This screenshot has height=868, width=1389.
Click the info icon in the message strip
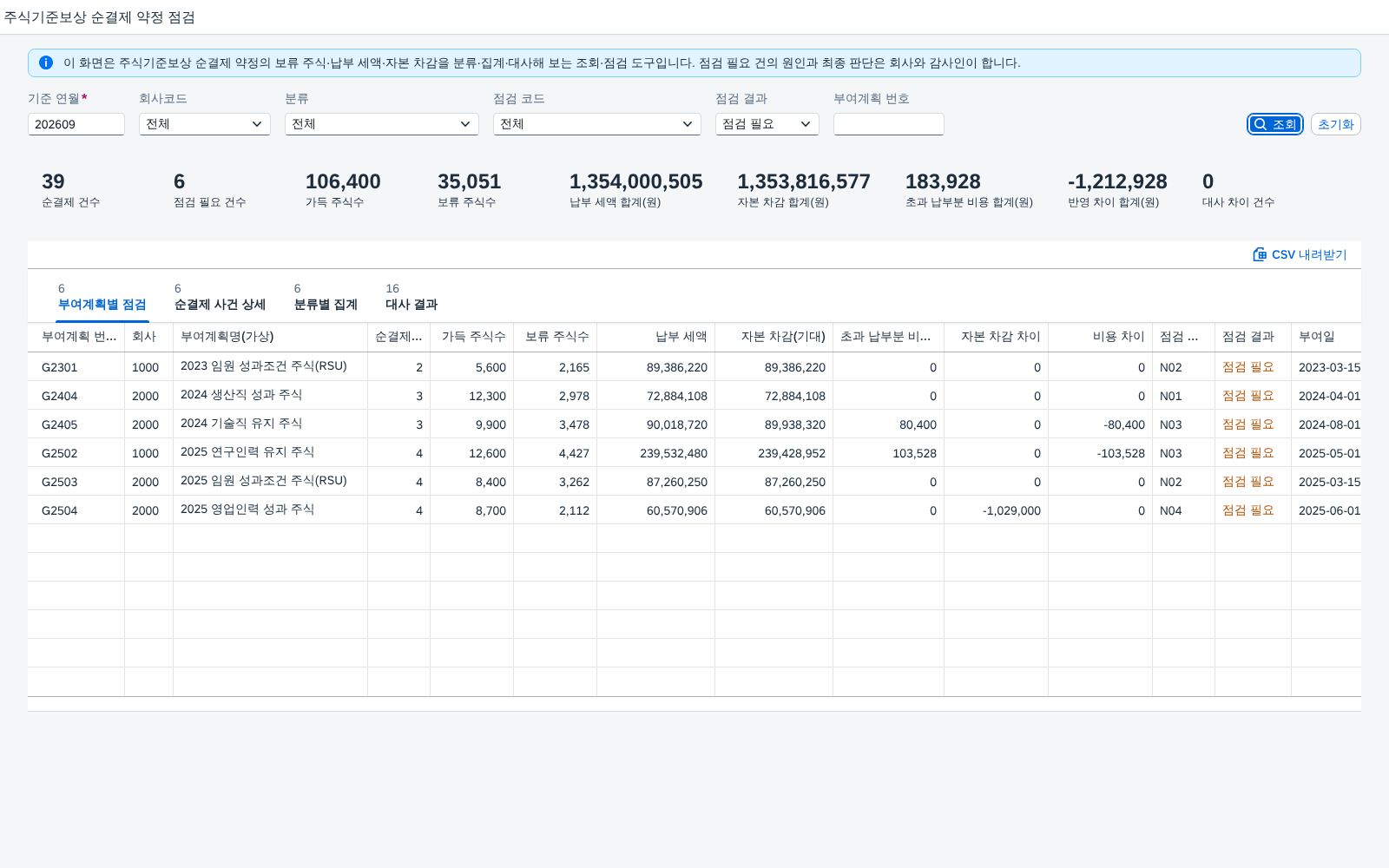coord(46,62)
